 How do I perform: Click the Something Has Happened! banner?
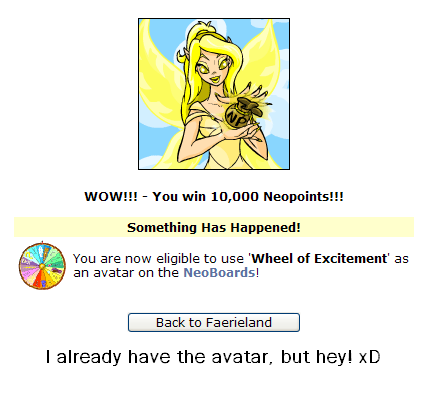[214, 227]
